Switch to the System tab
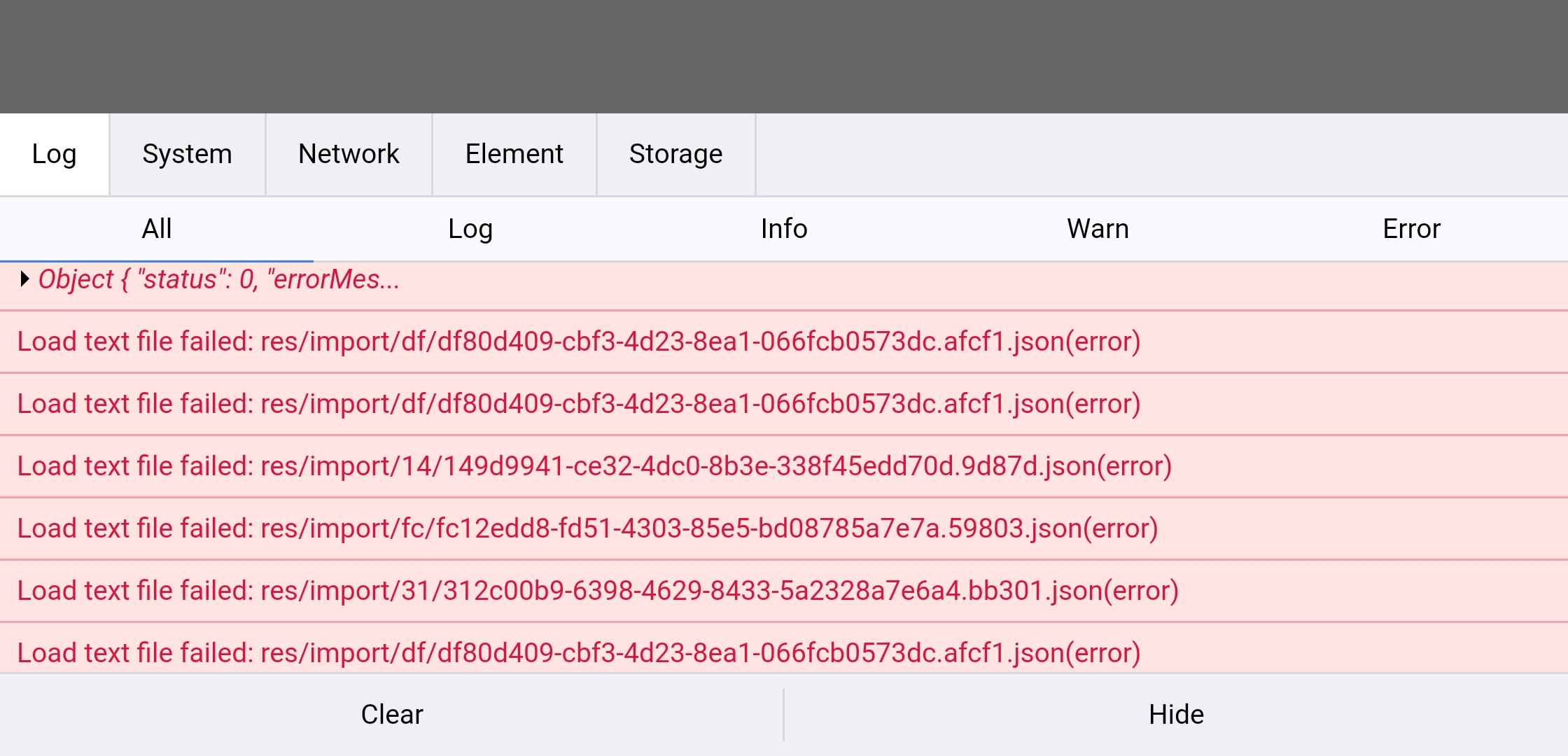The height and width of the screenshot is (756, 1568). tap(187, 155)
